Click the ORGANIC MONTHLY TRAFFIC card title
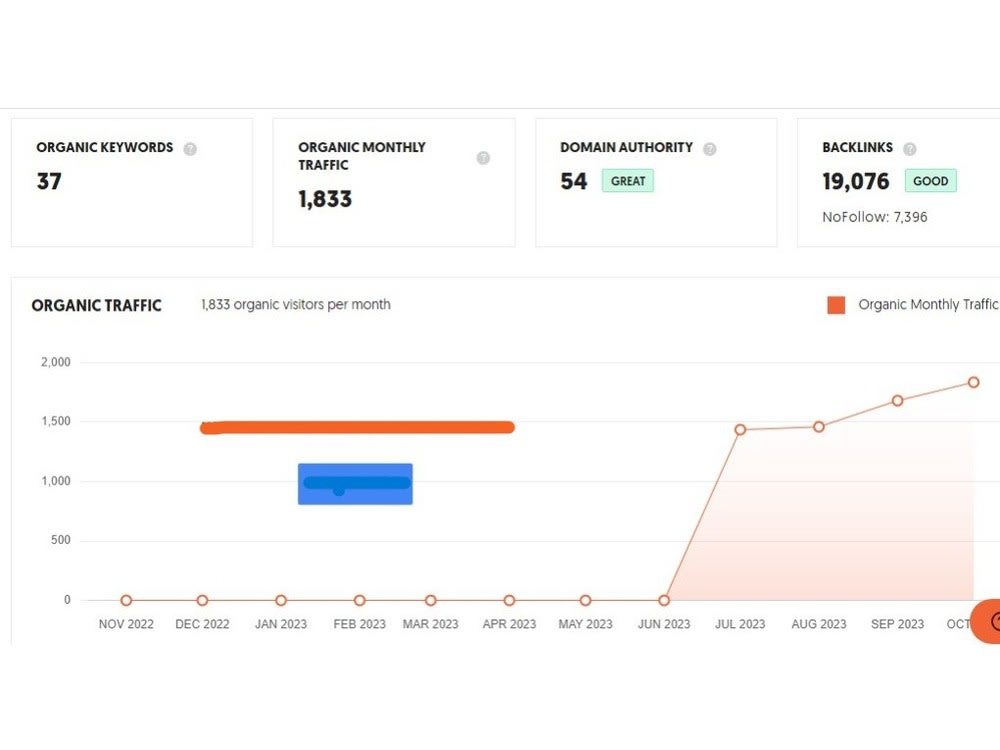Image resolution: width=1000 pixels, height=750 pixels. 362,156
